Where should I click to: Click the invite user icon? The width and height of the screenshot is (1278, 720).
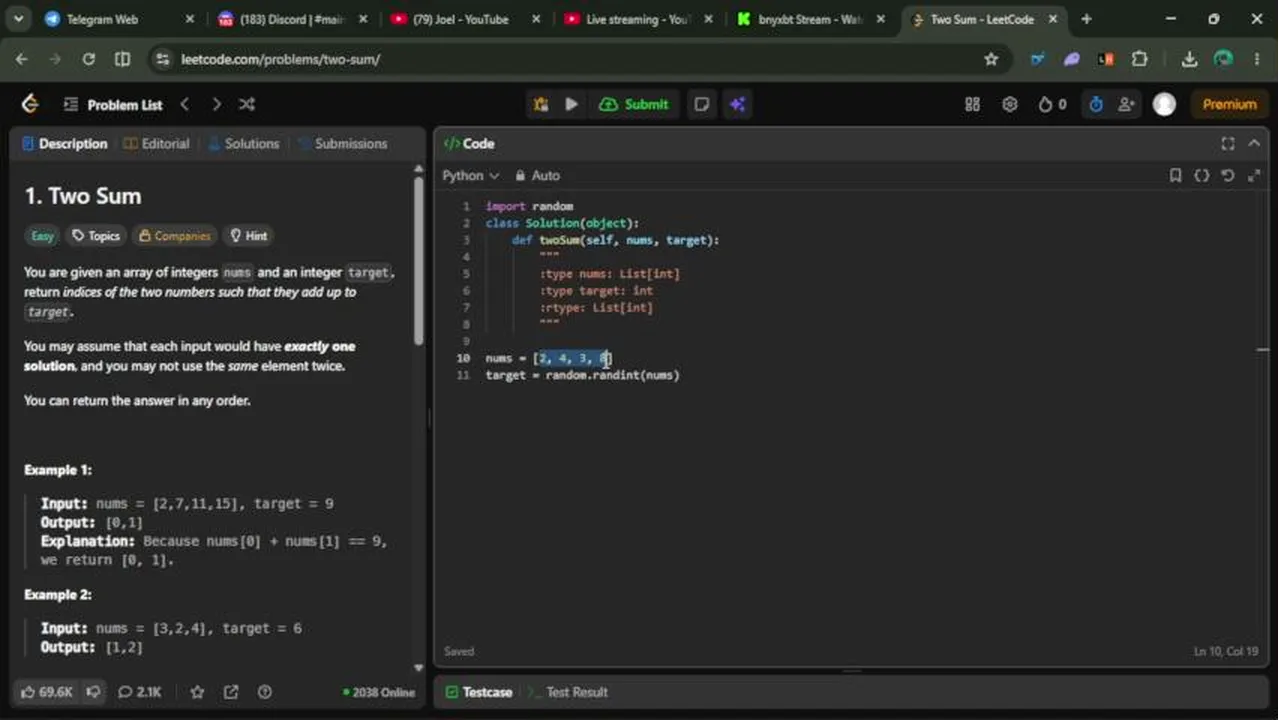[1127, 104]
